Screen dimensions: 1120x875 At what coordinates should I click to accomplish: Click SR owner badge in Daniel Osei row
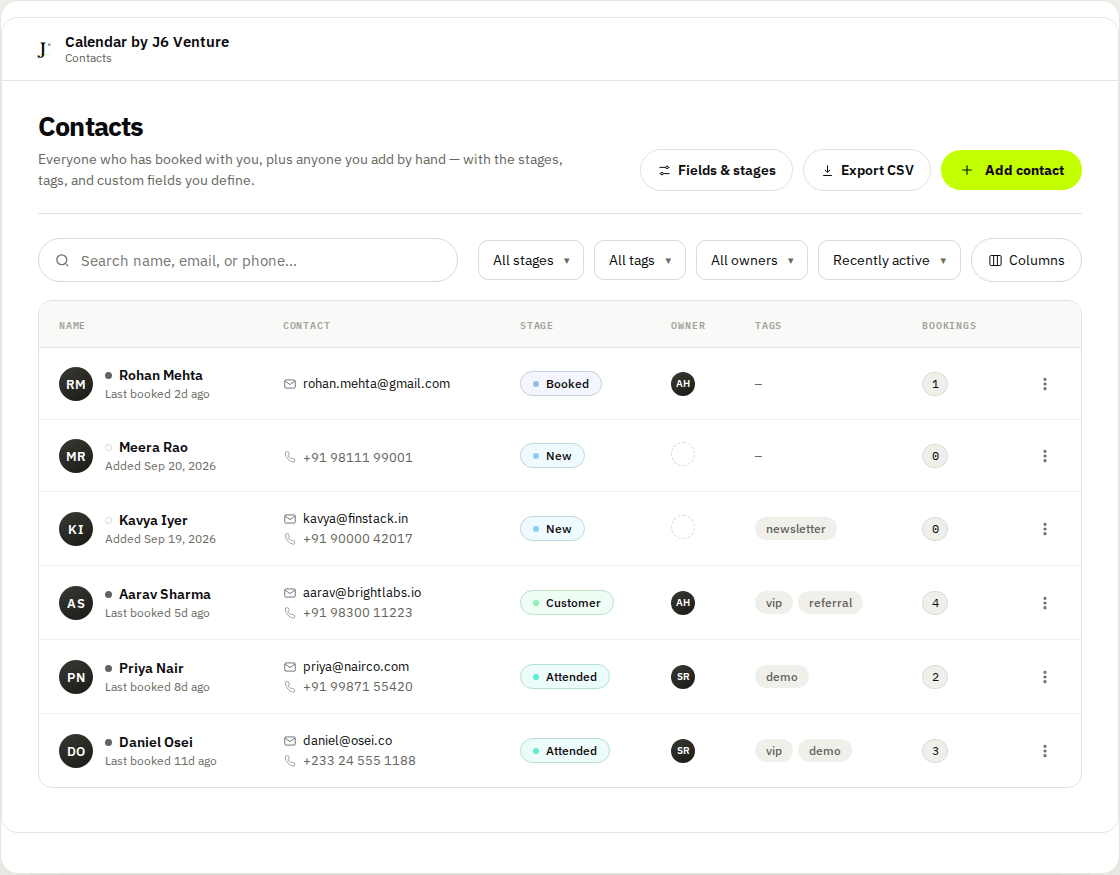tap(683, 751)
